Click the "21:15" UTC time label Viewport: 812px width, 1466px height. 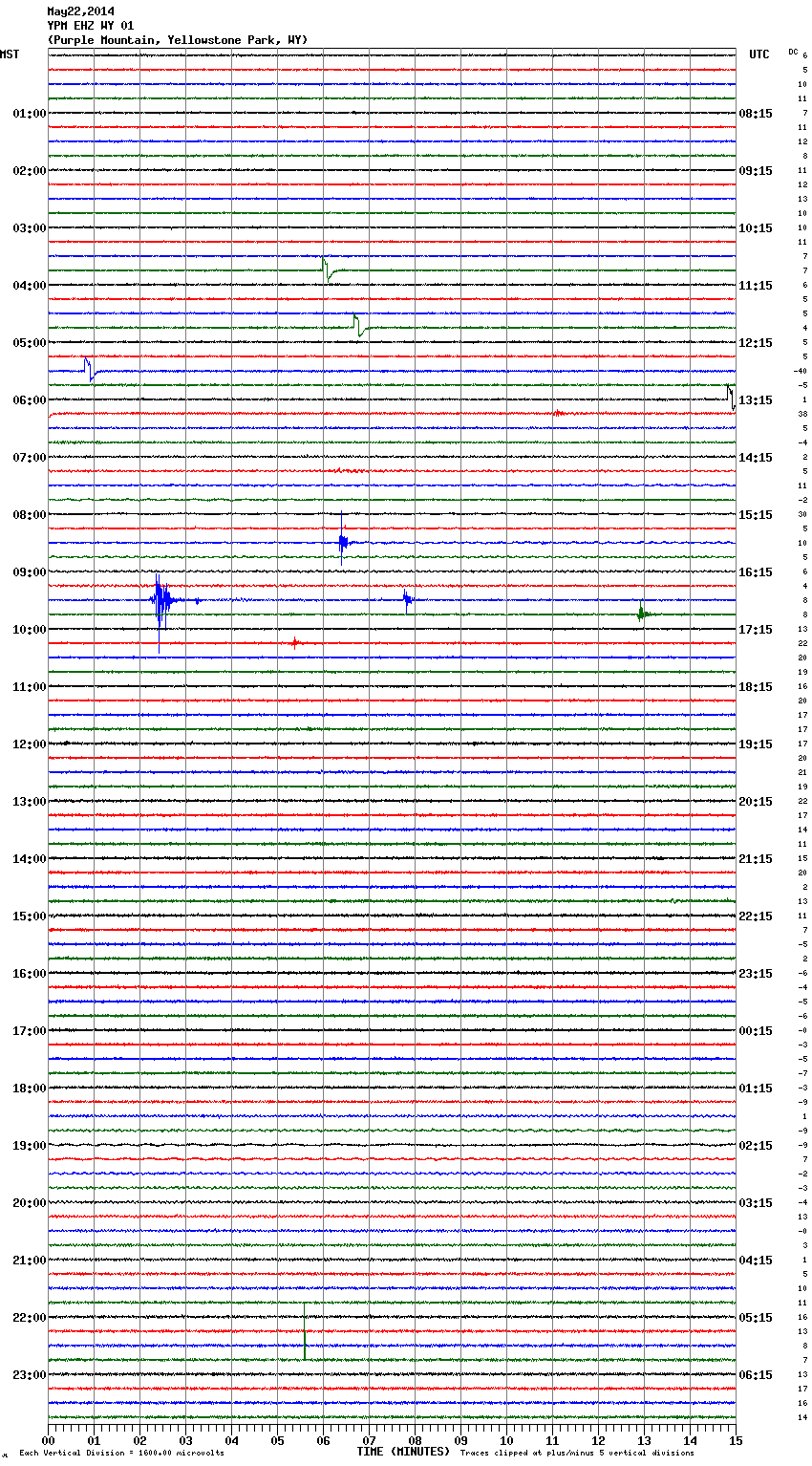(756, 859)
